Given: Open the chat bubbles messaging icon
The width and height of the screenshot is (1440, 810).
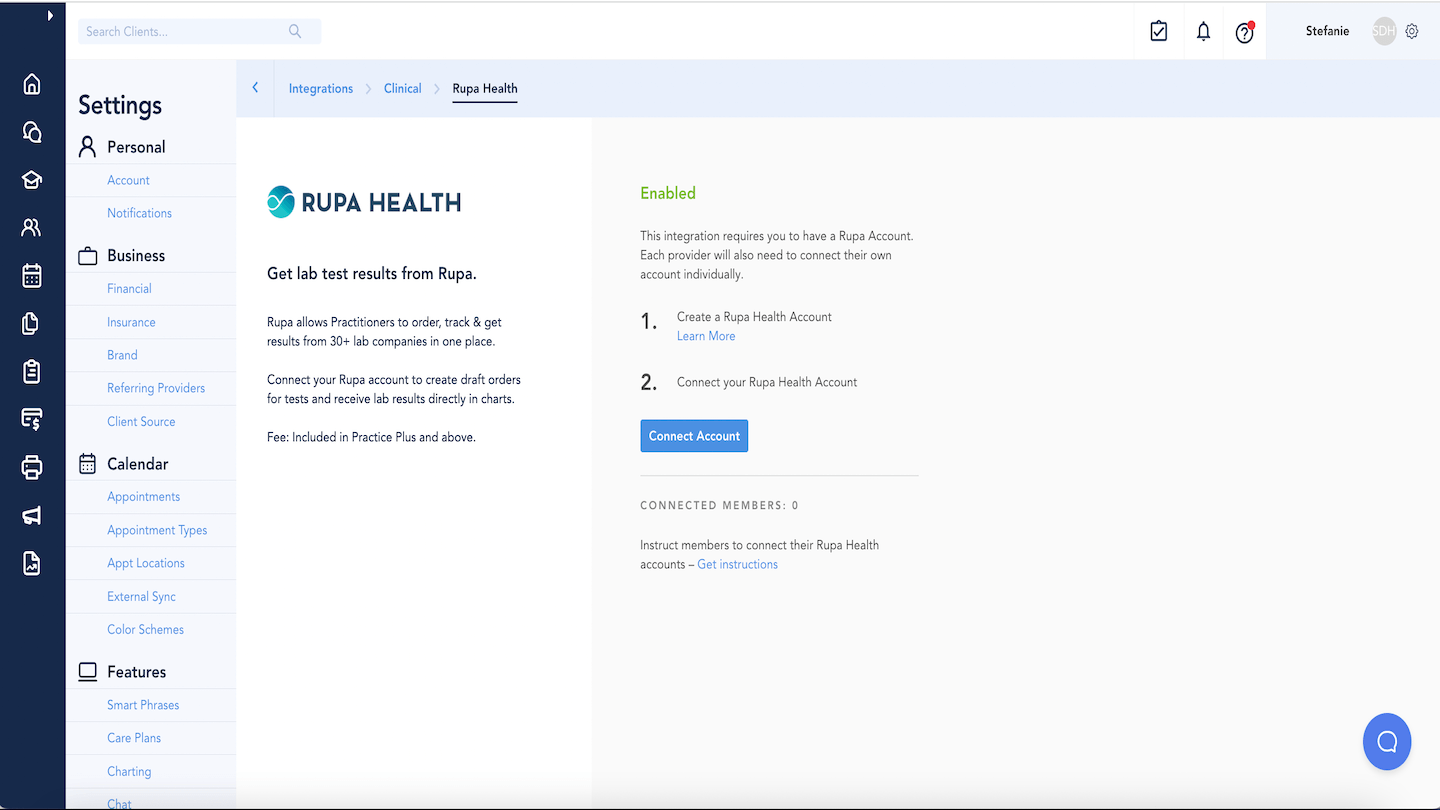Looking at the screenshot, I should (x=32, y=132).
